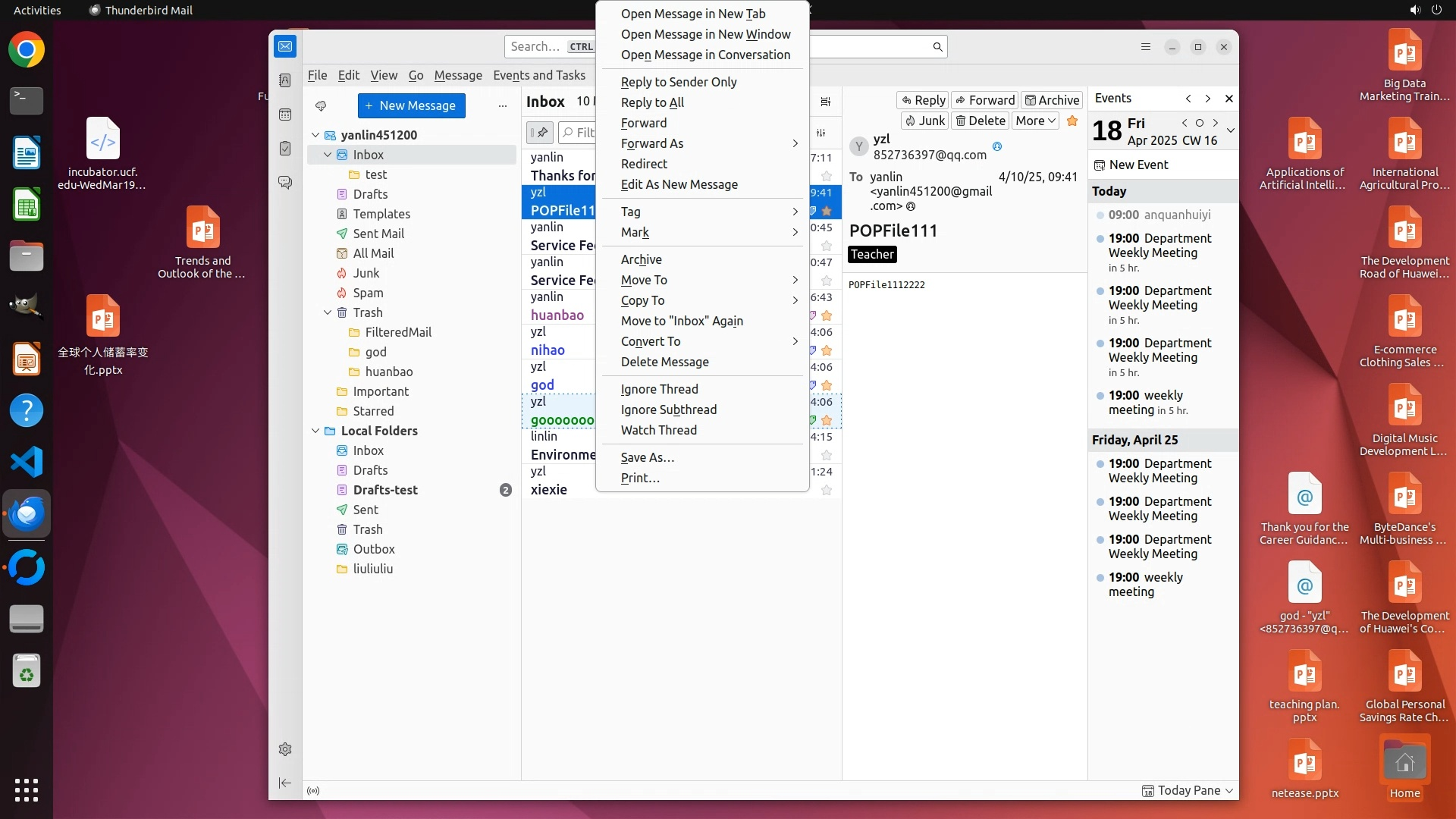Click the Get Messages cloud icon
This screenshot has height=819, width=1456.
pos(321,105)
